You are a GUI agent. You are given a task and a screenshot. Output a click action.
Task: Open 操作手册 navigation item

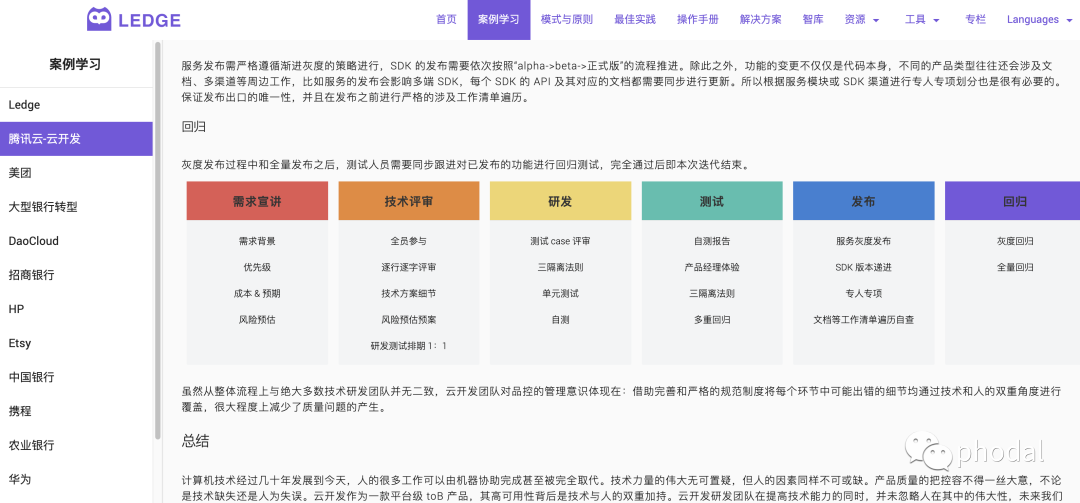698,19
